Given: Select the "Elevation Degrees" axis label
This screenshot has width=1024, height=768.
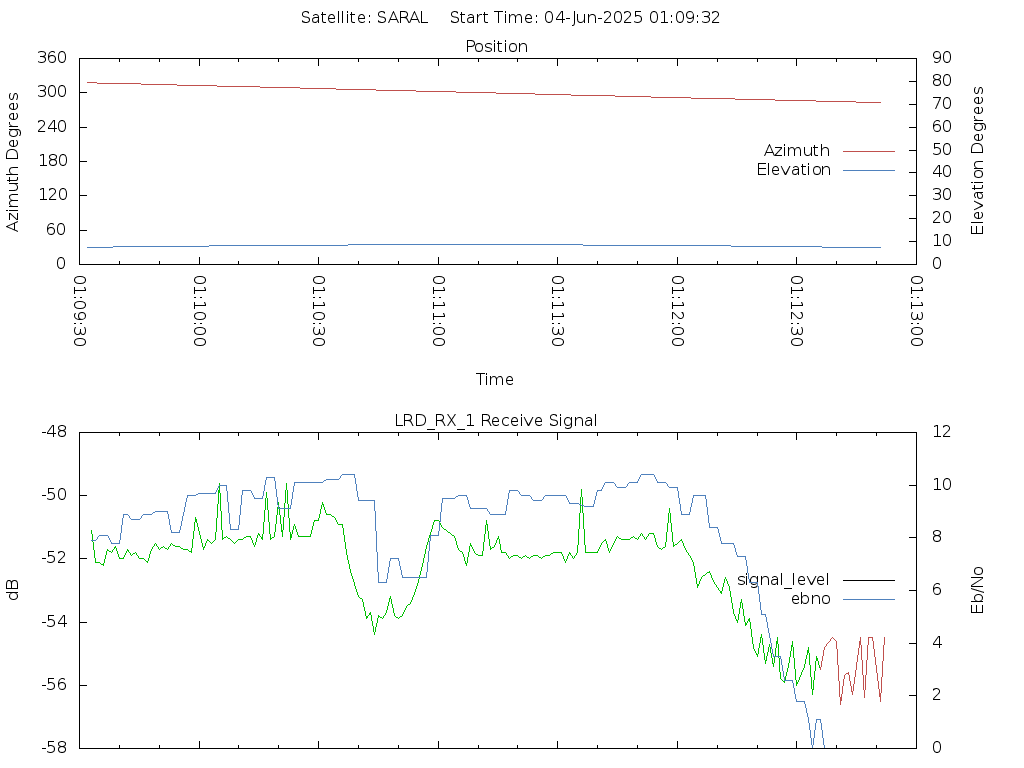Looking at the screenshot, I should pyautogui.click(x=978, y=161).
